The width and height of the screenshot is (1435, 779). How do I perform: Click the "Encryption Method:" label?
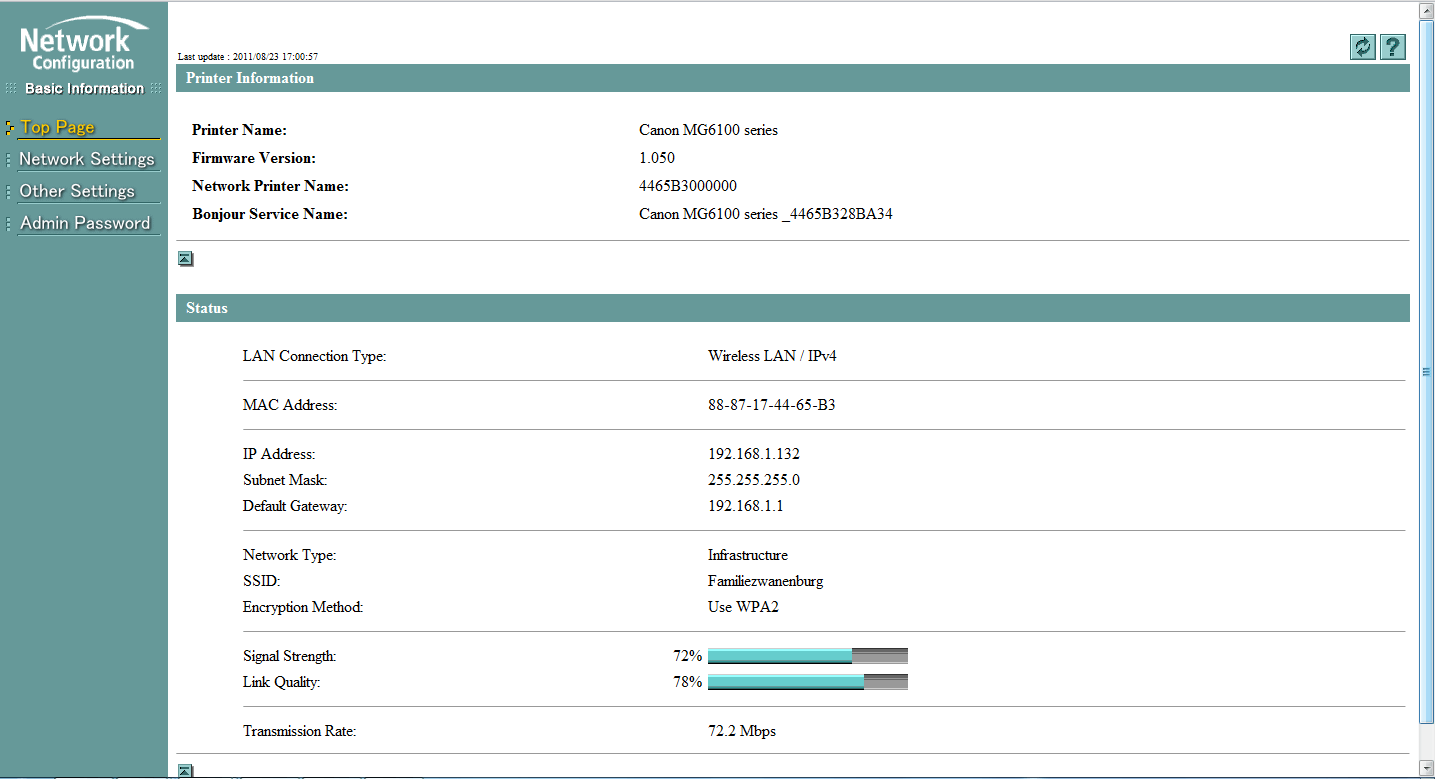[303, 607]
